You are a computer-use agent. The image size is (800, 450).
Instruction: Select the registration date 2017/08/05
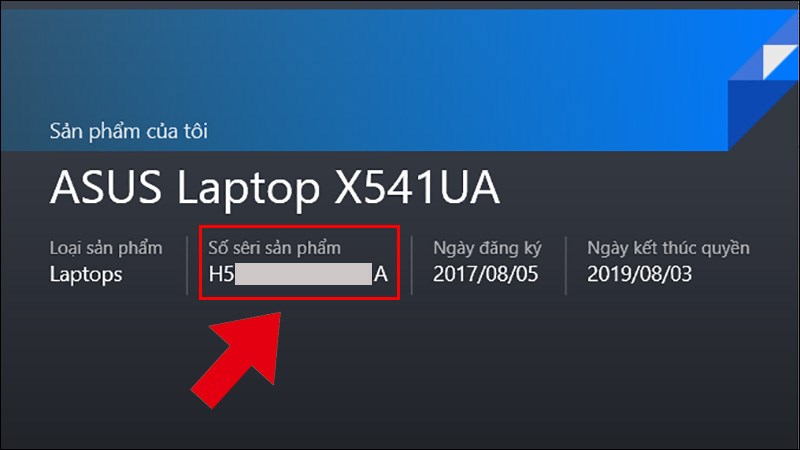[x=486, y=274]
